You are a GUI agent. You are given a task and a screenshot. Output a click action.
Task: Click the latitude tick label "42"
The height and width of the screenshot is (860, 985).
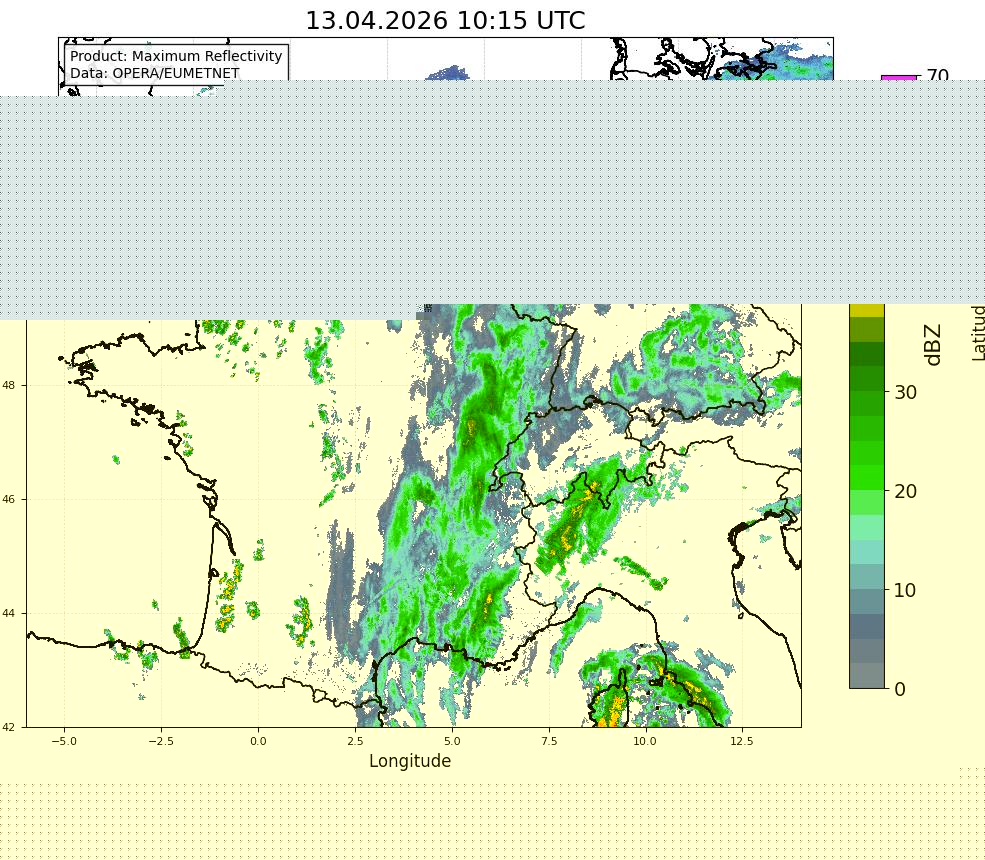tap(9, 727)
